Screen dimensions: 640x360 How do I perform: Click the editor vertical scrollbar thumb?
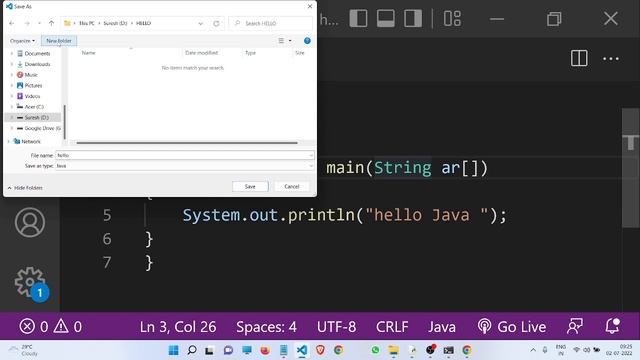tap(631, 168)
